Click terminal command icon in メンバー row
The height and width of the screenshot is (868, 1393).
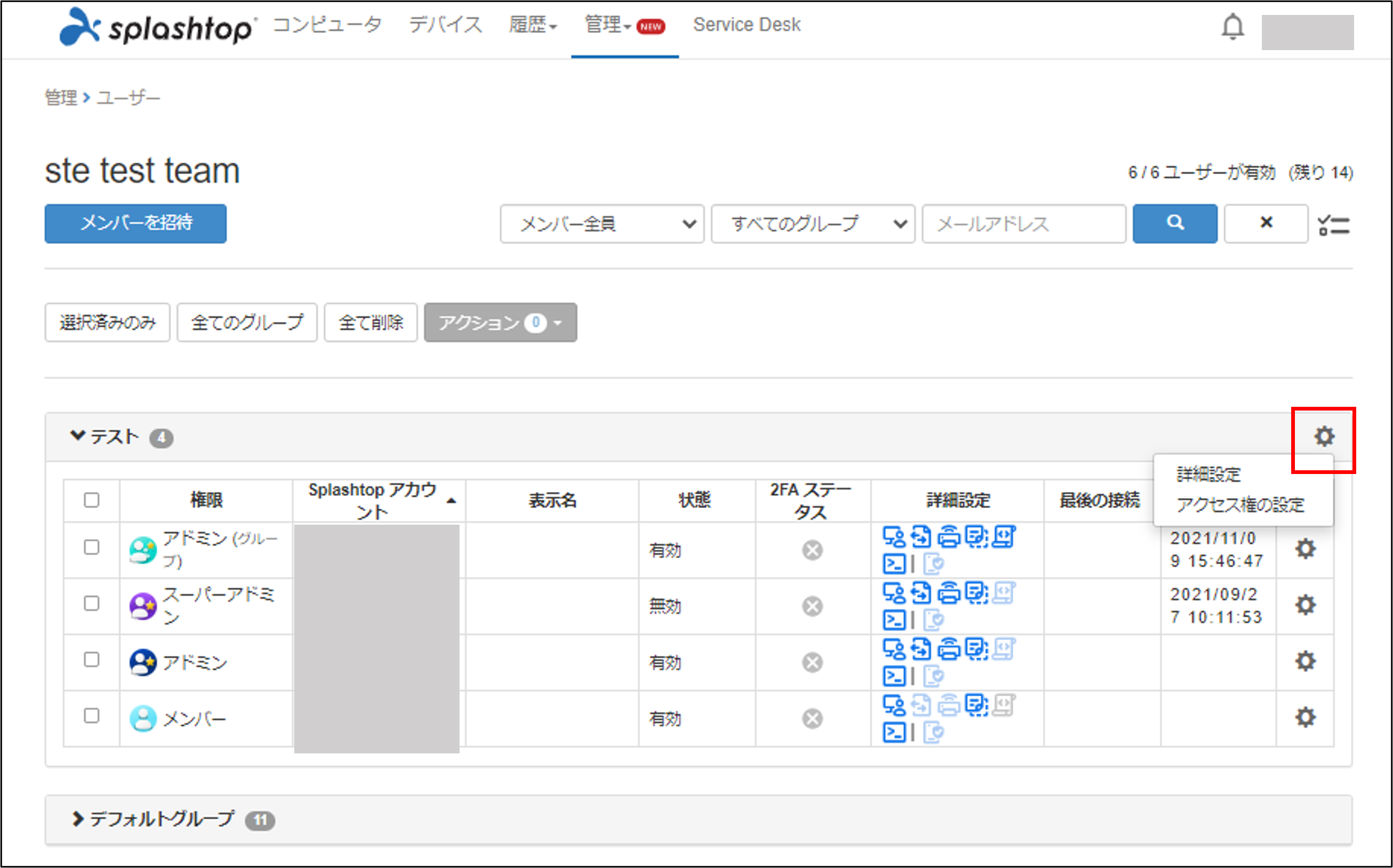coord(893,733)
